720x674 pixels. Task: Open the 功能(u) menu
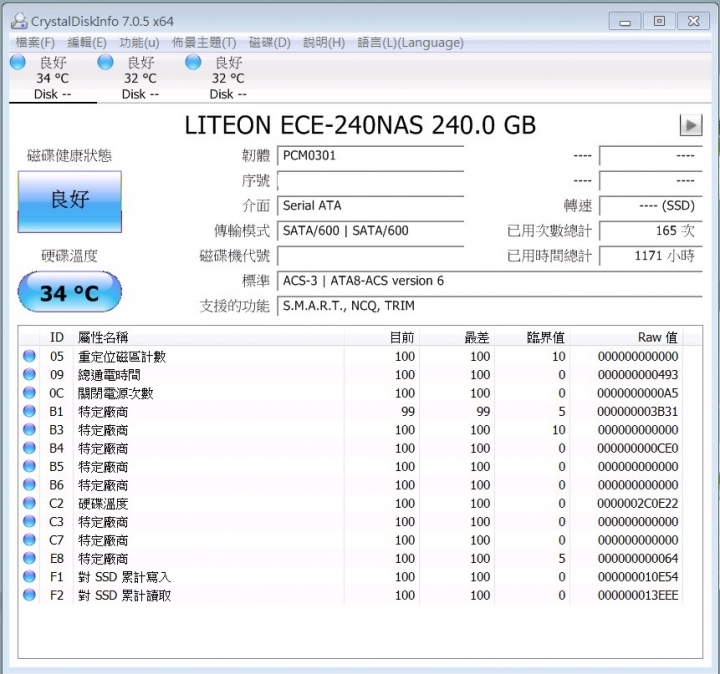(139, 43)
